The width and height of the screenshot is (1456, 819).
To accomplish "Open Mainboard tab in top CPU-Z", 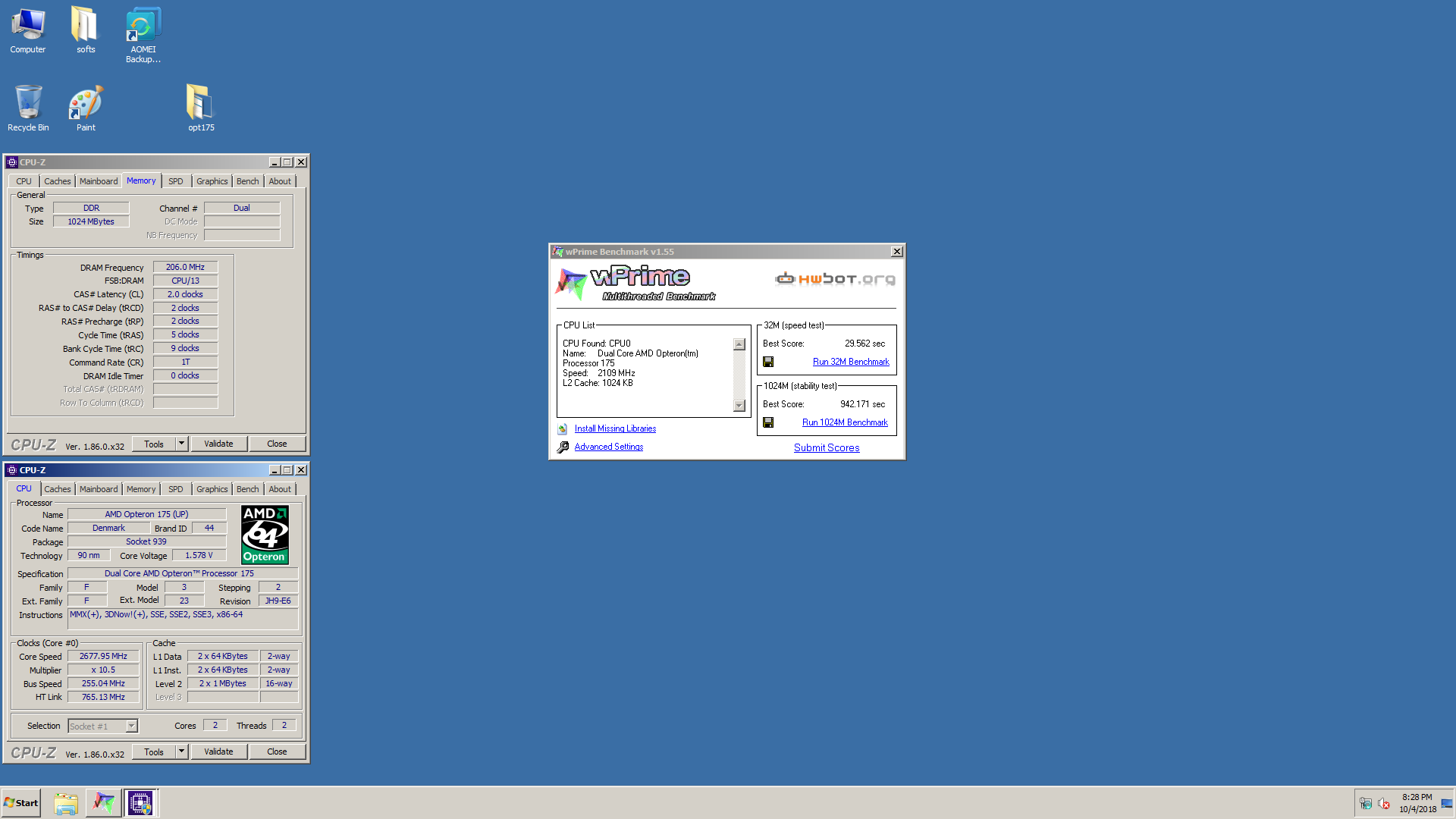I will [x=99, y=181].
